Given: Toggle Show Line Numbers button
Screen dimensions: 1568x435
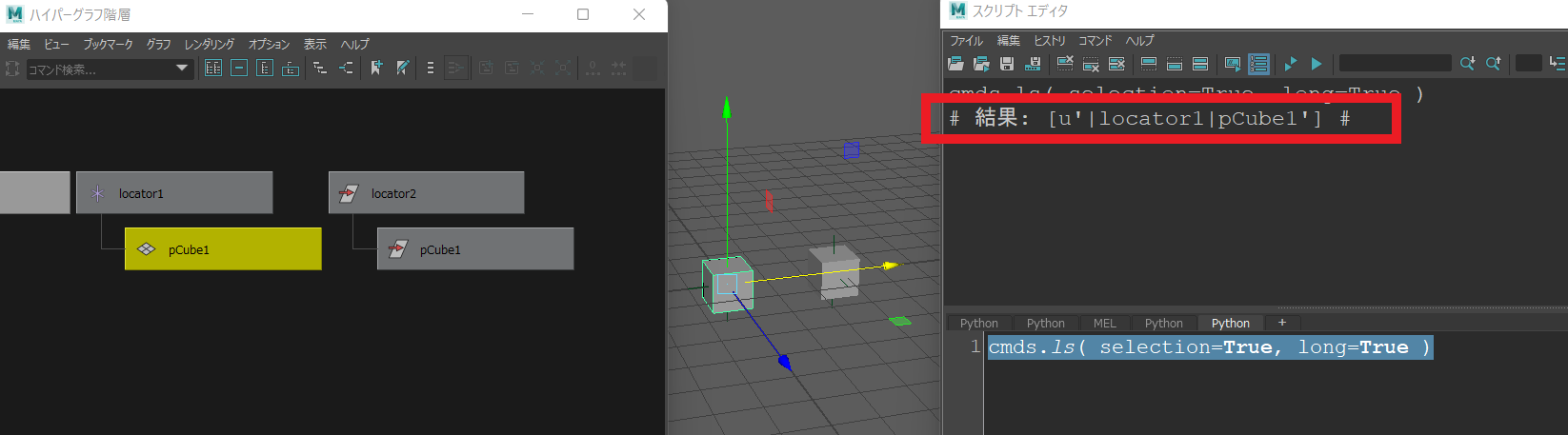Looking at the screenshot, I should coord(1258,64).
